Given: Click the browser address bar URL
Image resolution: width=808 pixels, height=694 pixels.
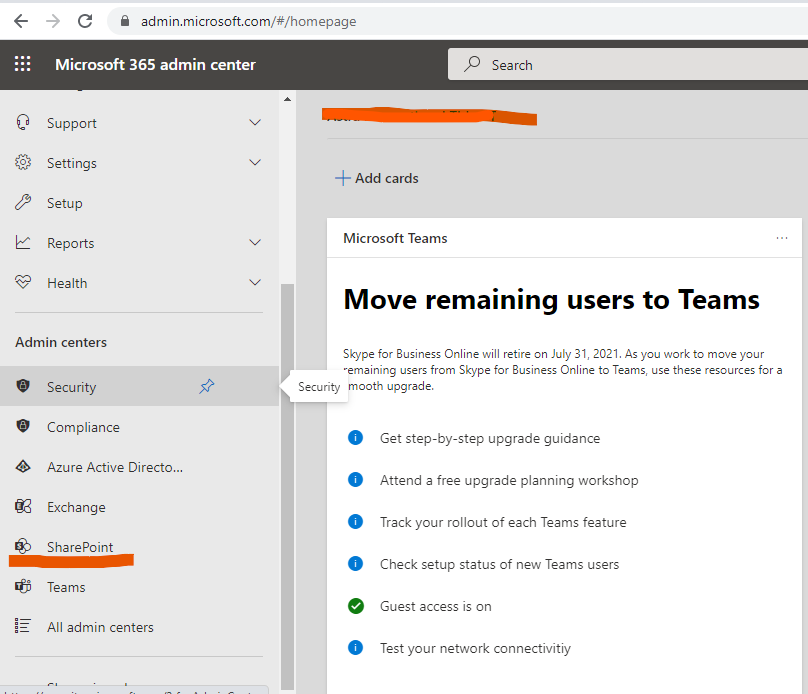Looking at the screenshot, I should point(248,21).
